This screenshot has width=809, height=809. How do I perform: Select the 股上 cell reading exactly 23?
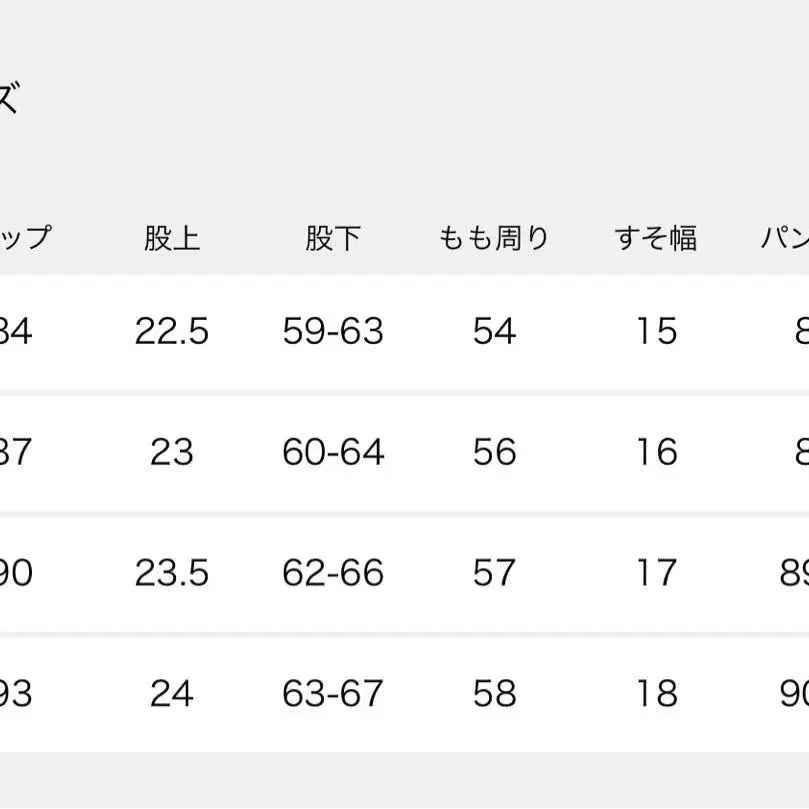click(x=172, y=452)
